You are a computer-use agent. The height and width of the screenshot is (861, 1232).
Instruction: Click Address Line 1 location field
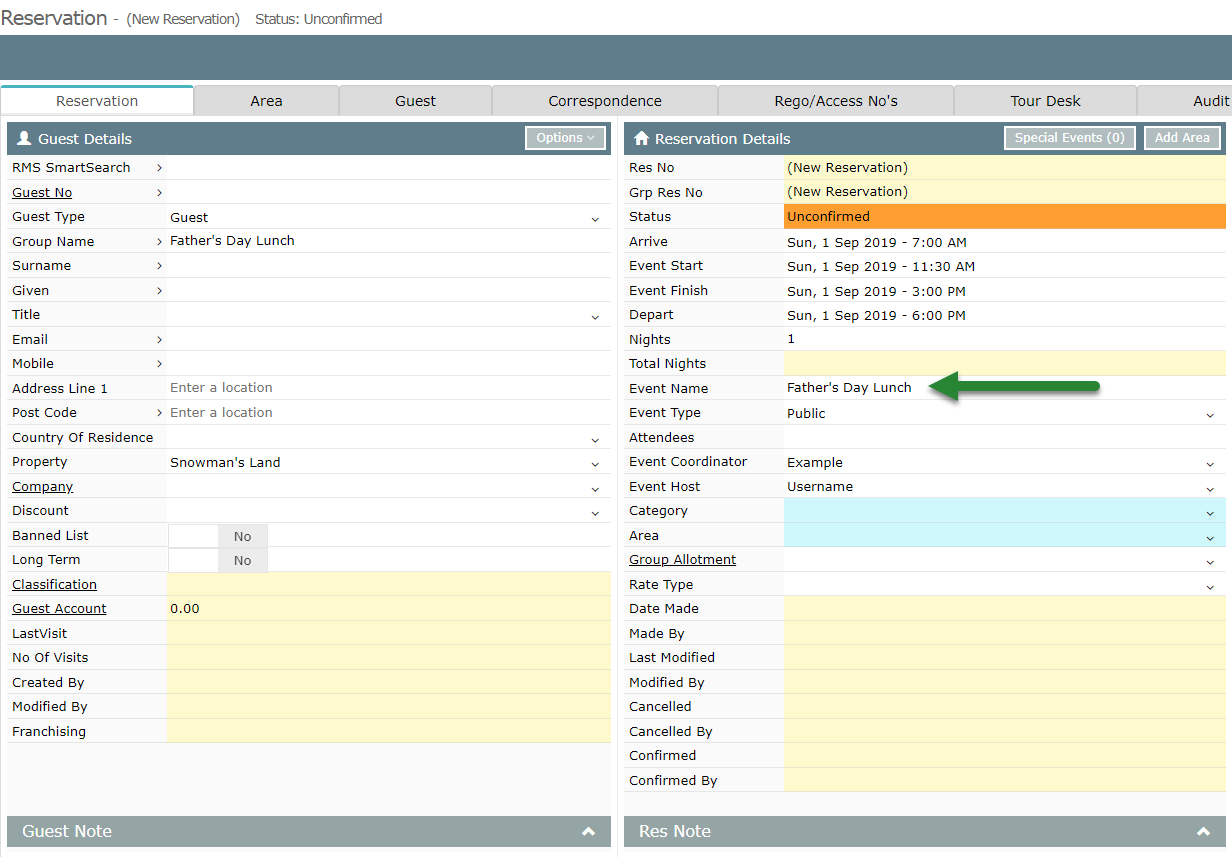389,388
